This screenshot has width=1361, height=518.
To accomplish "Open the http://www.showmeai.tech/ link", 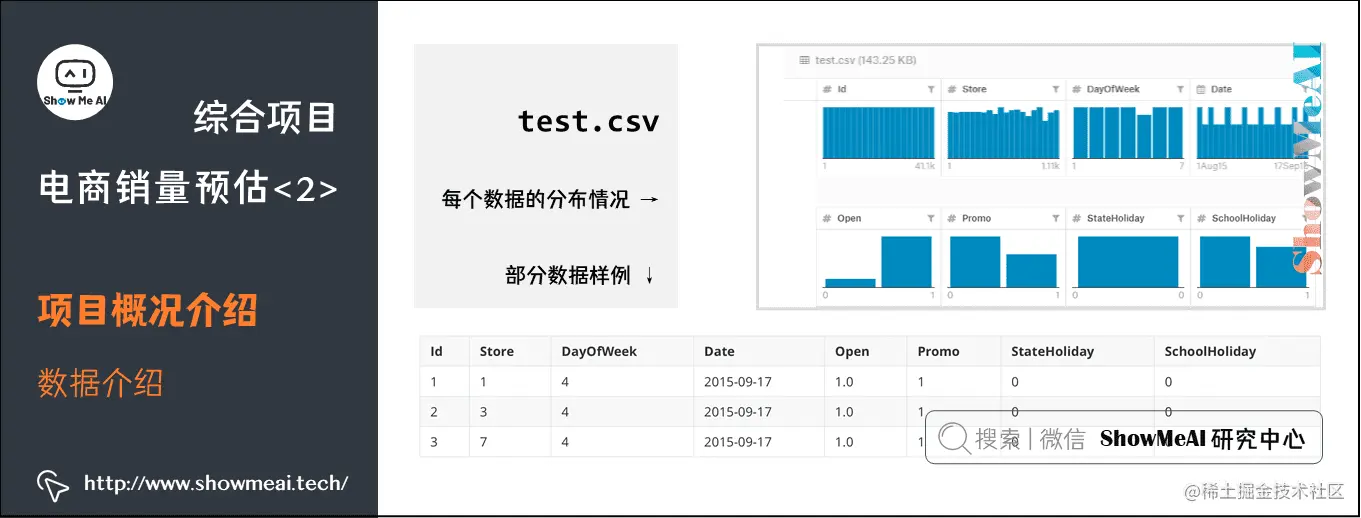I will pyautogui.click(x=216, y=483).
